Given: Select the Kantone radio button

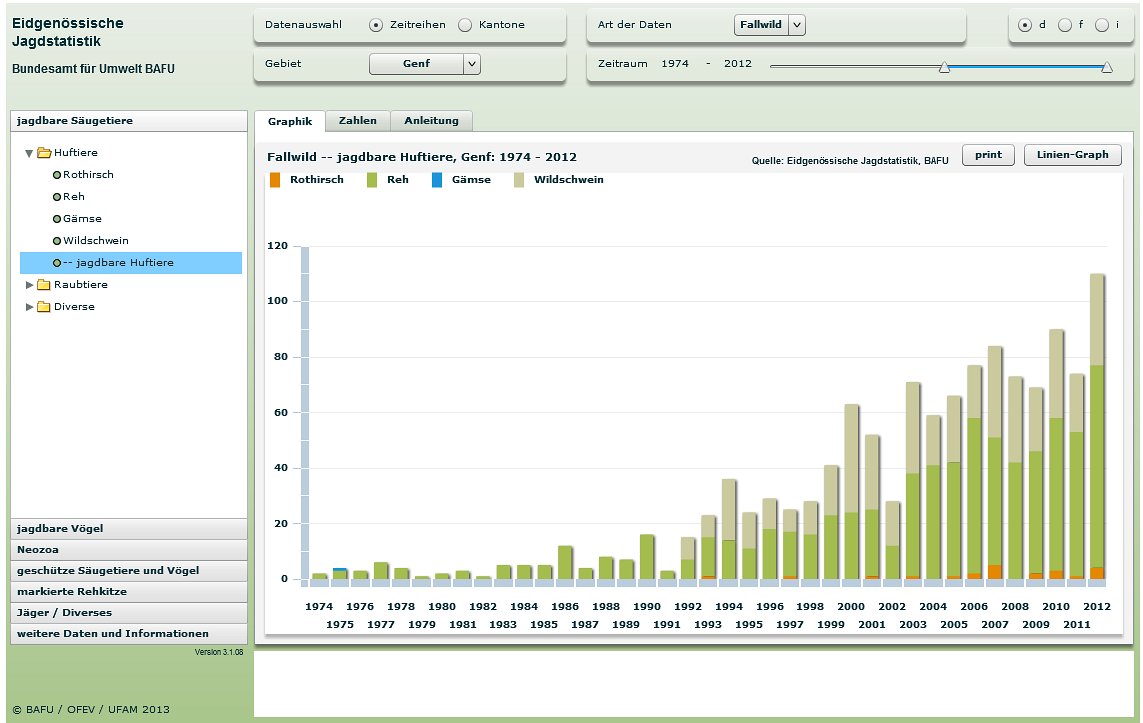Looking at the screenshot, I should pyautogui.click(x=465, y=25).
